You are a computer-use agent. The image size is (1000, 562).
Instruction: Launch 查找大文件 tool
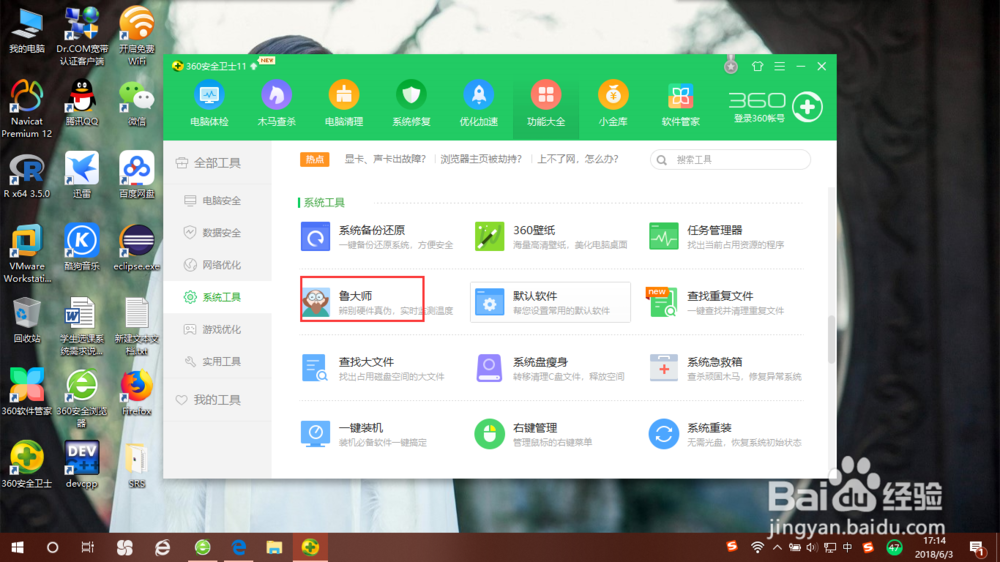[372, 368]
